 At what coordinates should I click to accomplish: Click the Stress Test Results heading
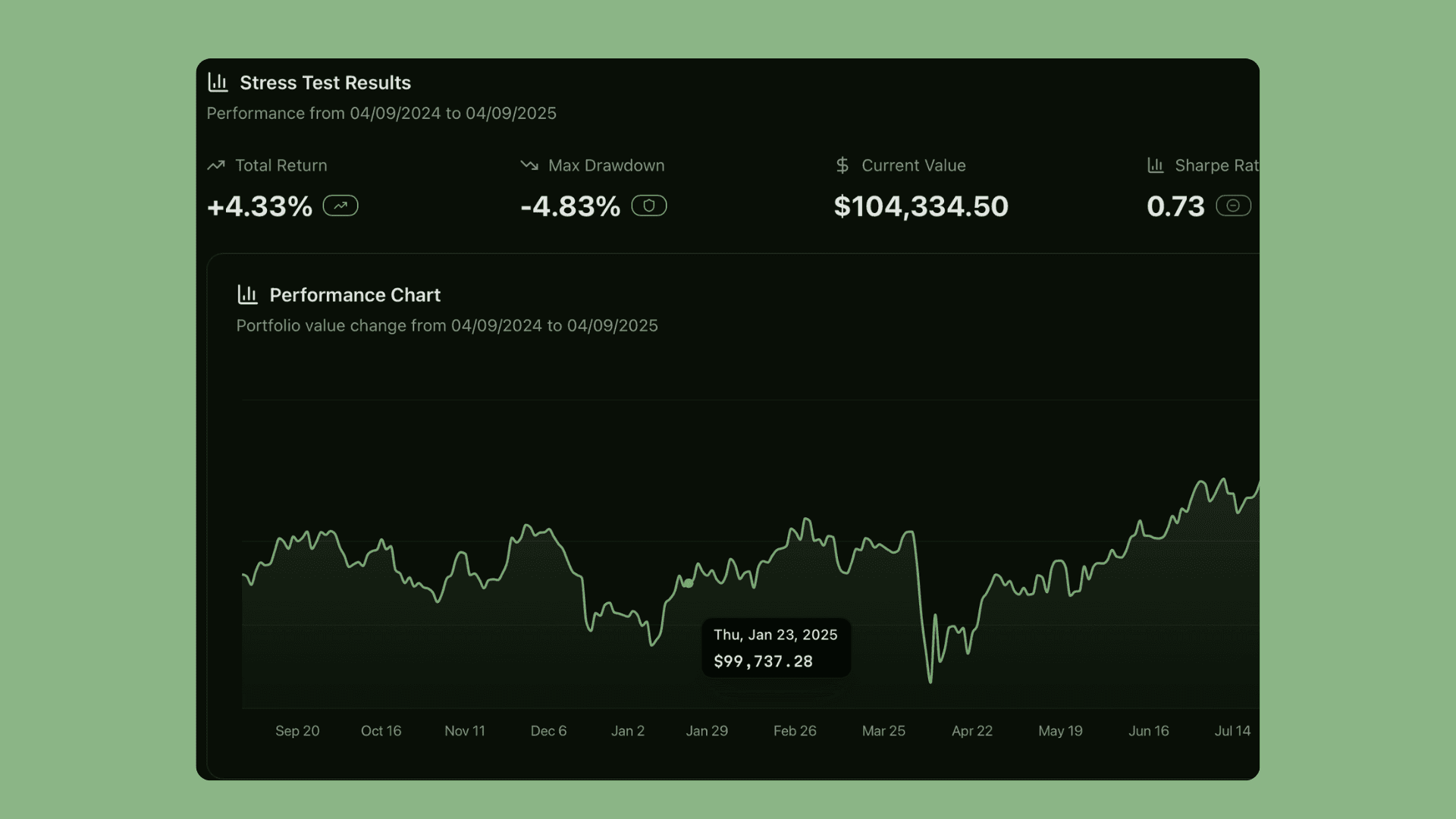pyautogui.click(x=325, y=83)
